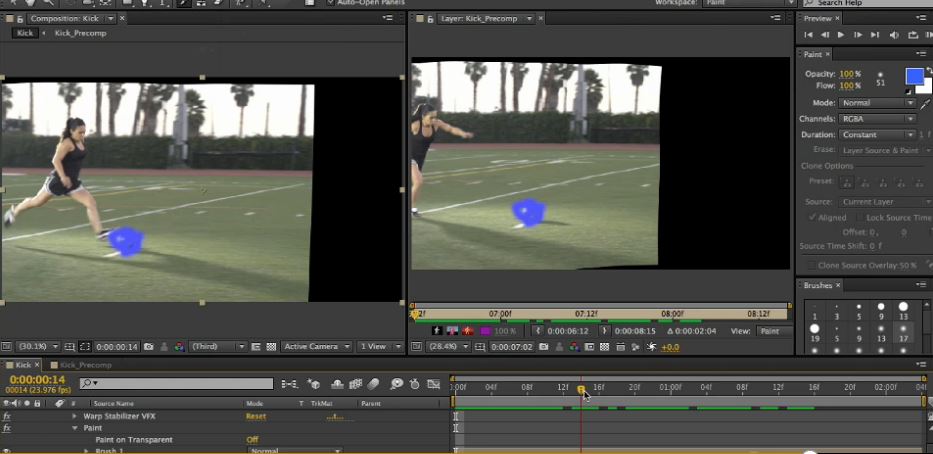Viewport: 933px width, 454px height.
Task: Open the Brushes panel options menu
Action: click(x=922, y=286)
